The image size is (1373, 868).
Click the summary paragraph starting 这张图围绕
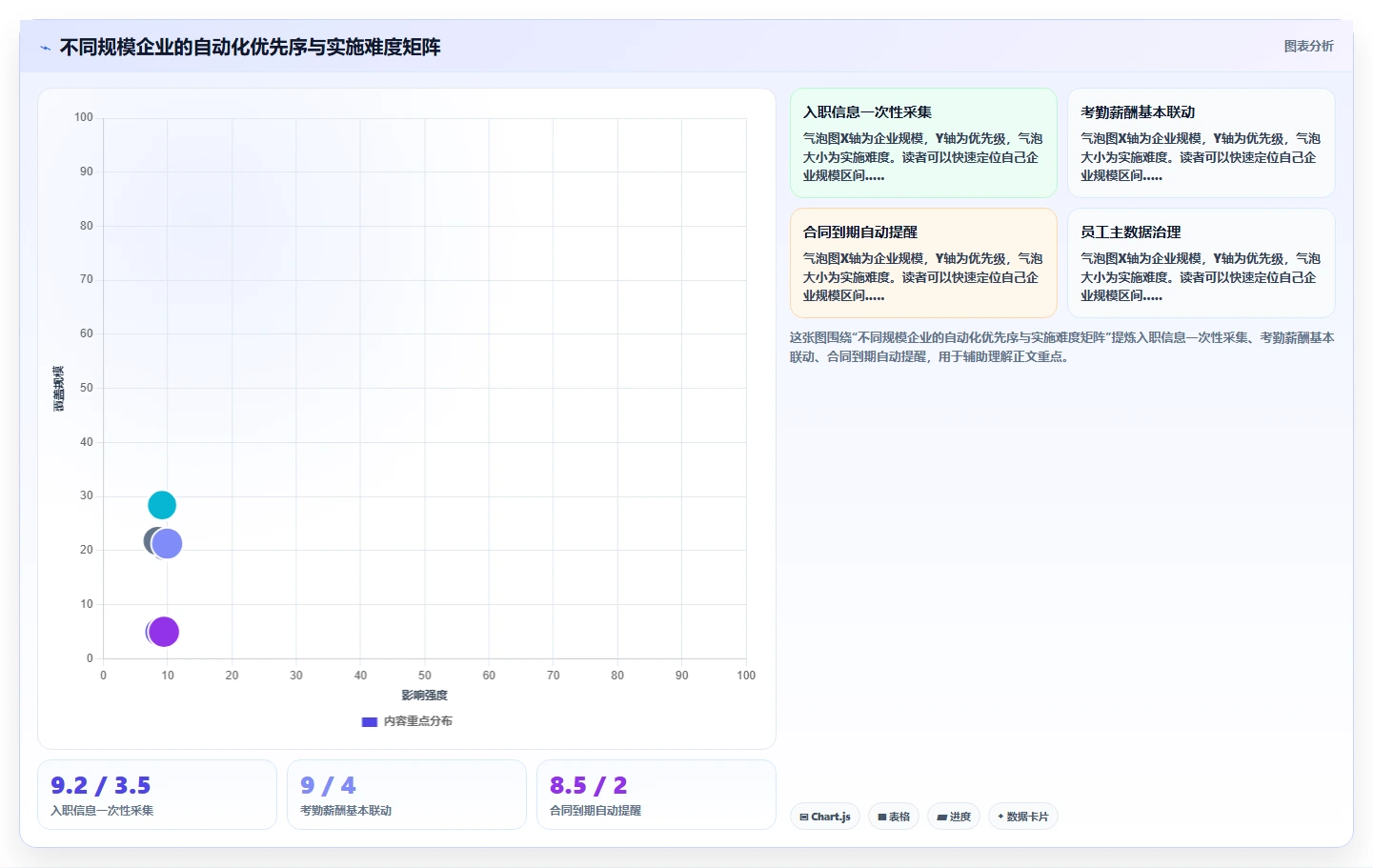1061,347
